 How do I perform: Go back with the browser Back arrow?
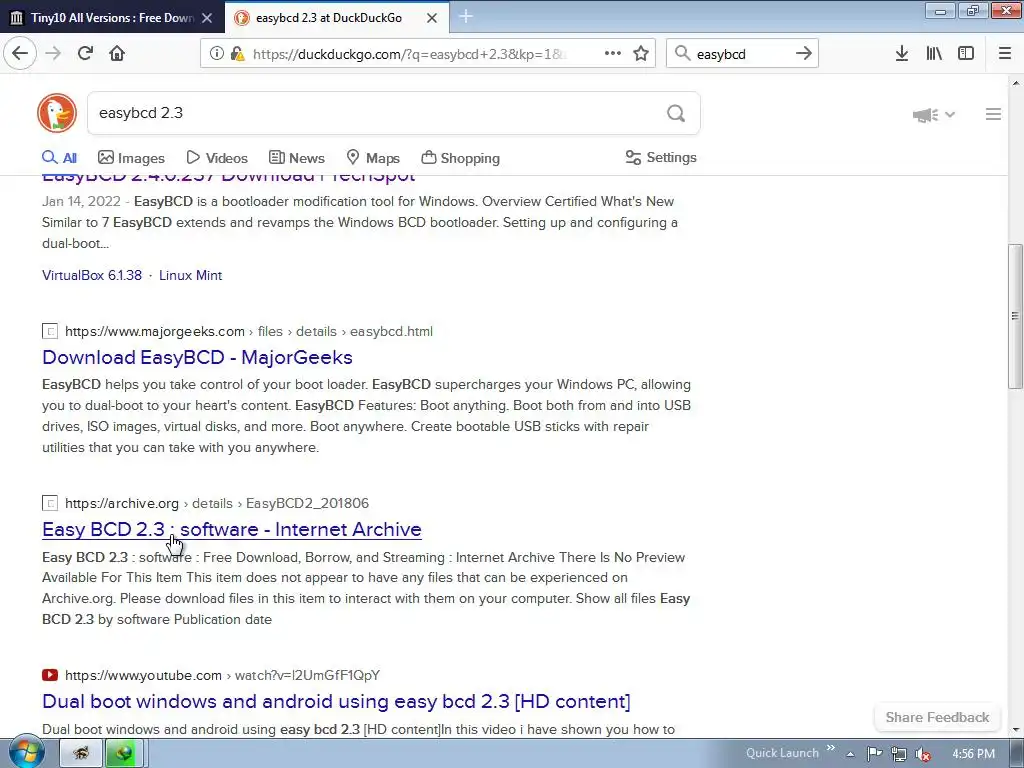click(20, 53)
